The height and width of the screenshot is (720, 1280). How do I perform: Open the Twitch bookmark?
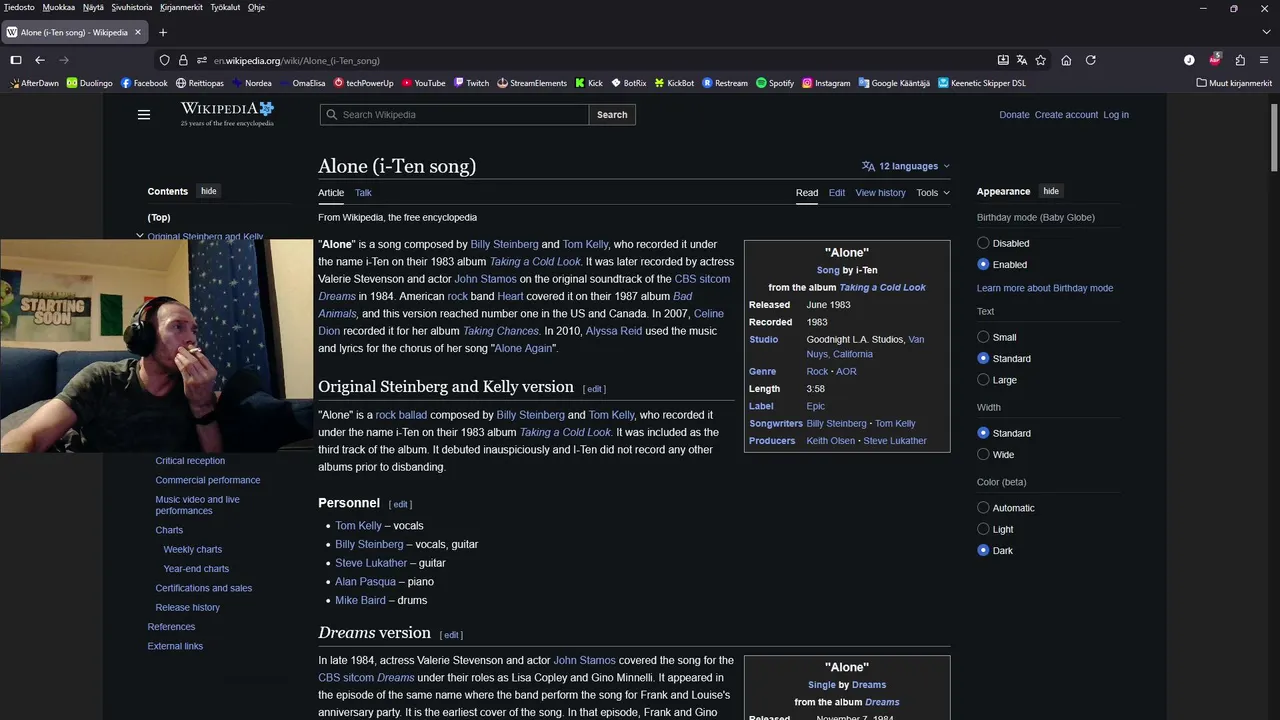(471, 83)
